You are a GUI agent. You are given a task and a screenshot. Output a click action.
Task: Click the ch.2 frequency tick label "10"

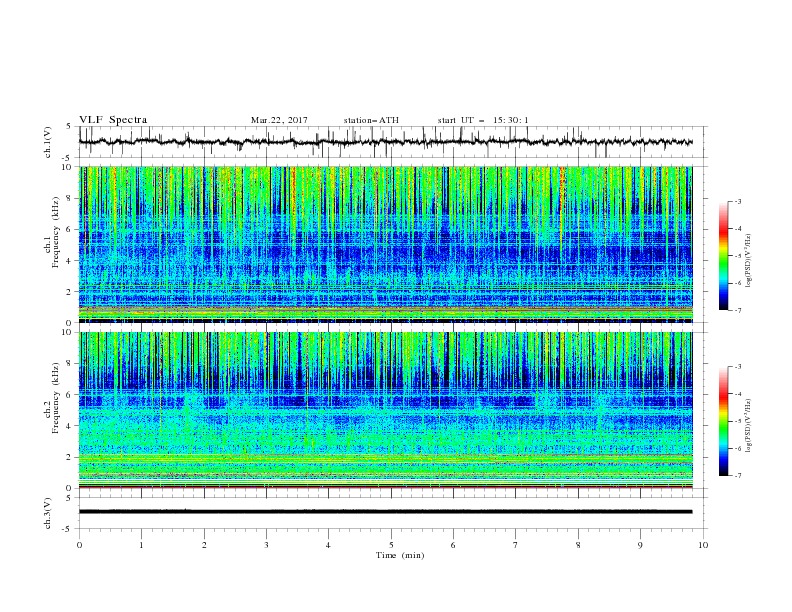click(x=68, y=332)
